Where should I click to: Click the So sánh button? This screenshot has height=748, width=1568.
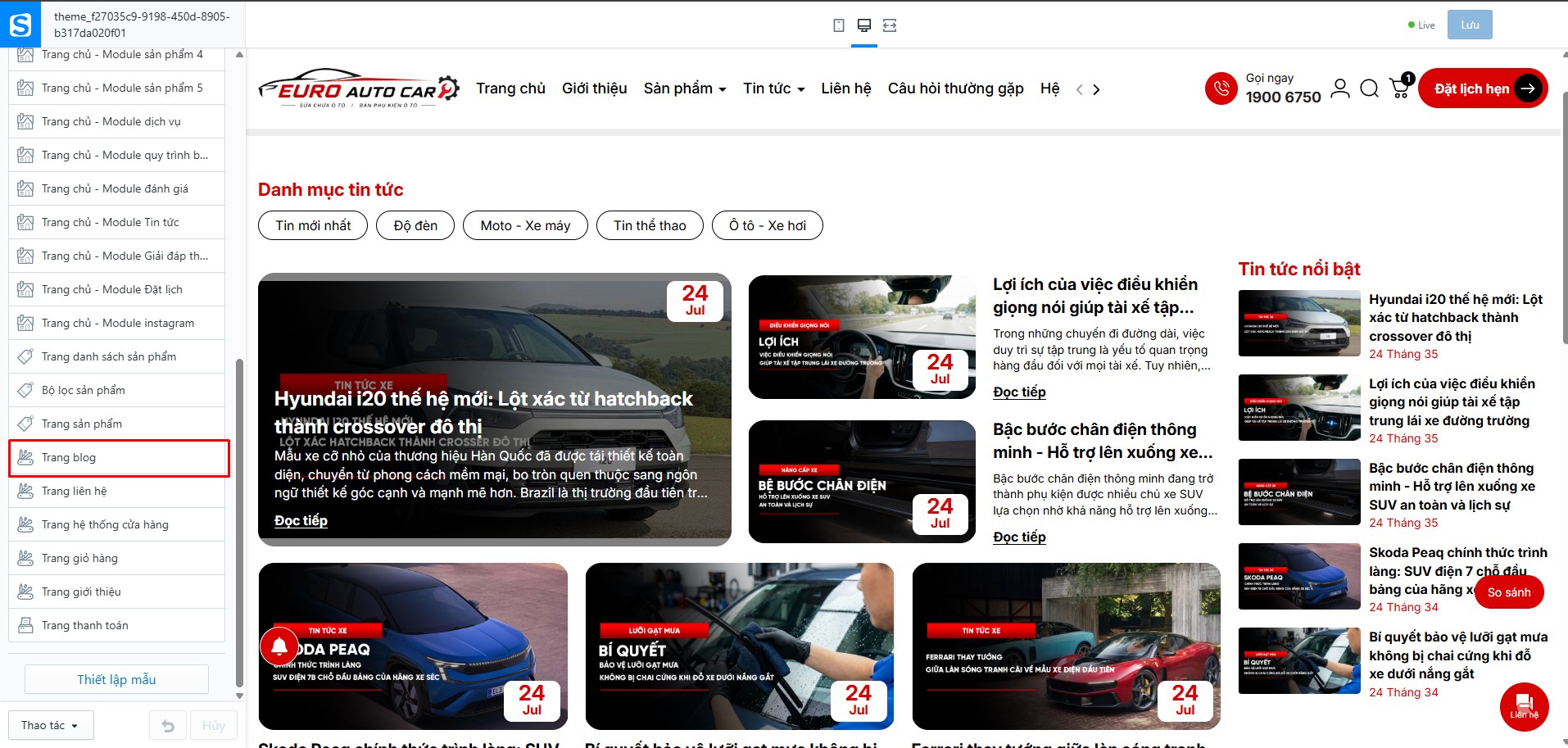coord(1509,592)
